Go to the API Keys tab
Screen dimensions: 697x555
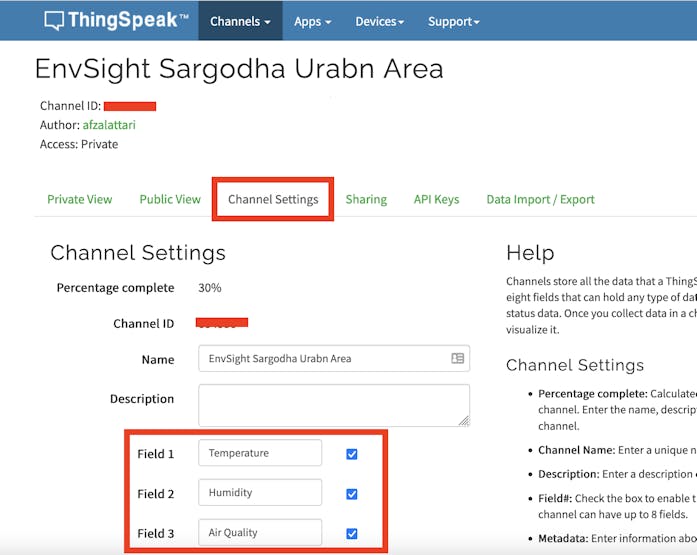click(437, 200)
